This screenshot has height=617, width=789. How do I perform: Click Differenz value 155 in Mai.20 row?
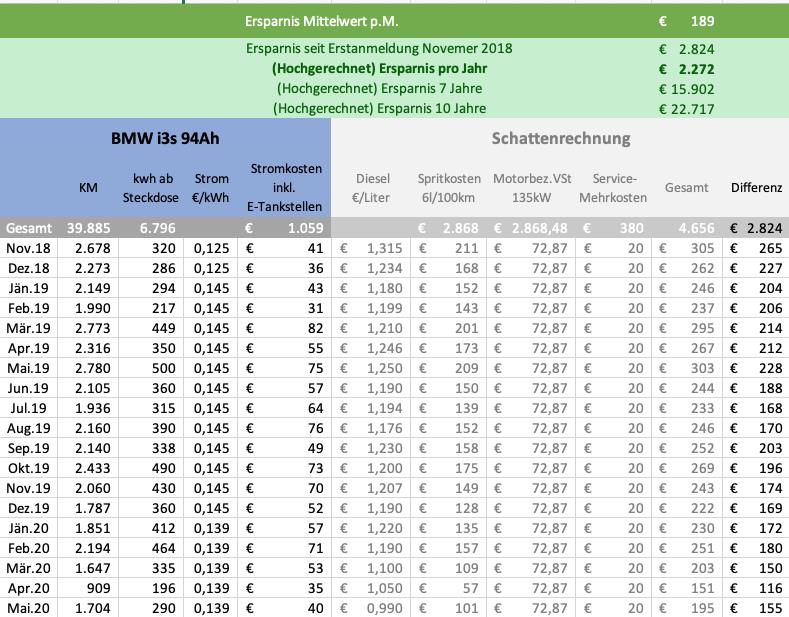click(x=770, y=608)
